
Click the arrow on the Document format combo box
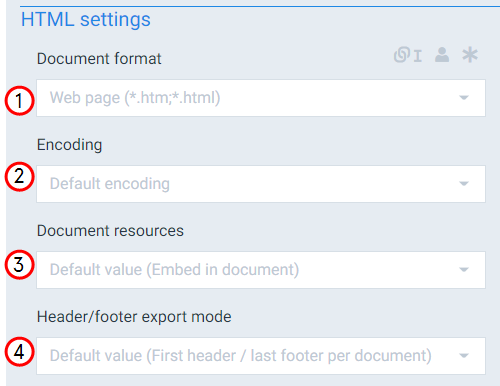[464, 98]
